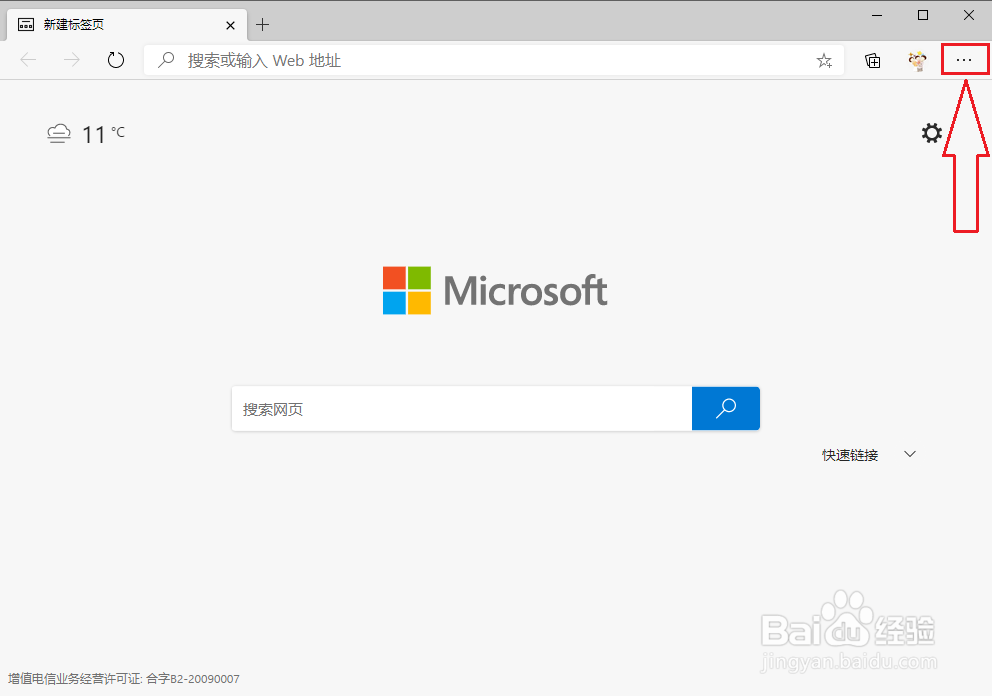Viewport: 992px width, 696px height.
Task: Open the Settings and more menu
Action: (x=964, y=60)
